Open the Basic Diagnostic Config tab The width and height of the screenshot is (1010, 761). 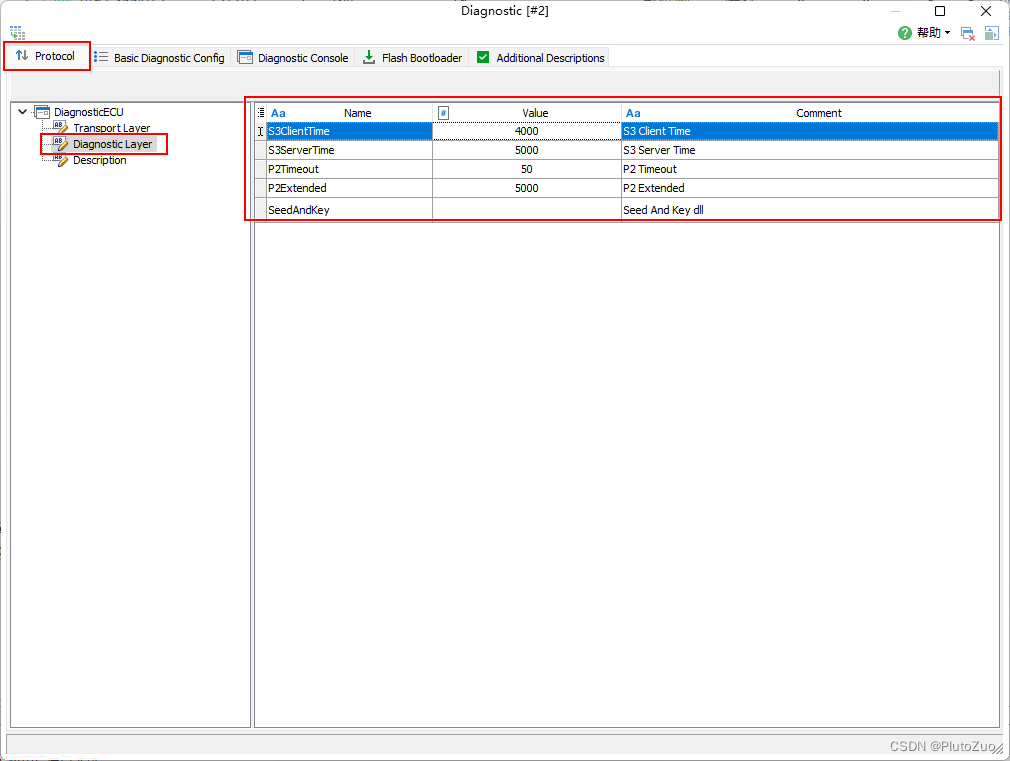click(x=160, y=58)
